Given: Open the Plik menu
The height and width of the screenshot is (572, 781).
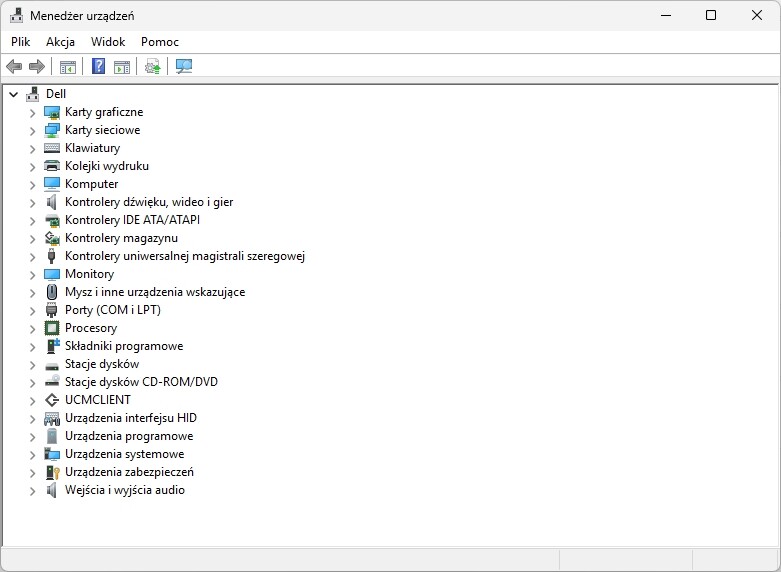Looking at the screenshot, I should coord(21,42).
